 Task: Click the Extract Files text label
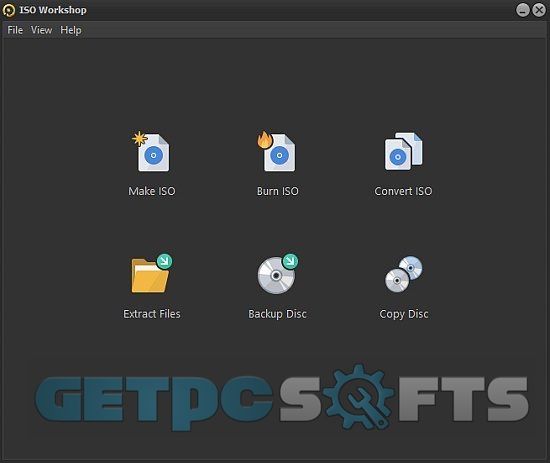click(152, 314)
